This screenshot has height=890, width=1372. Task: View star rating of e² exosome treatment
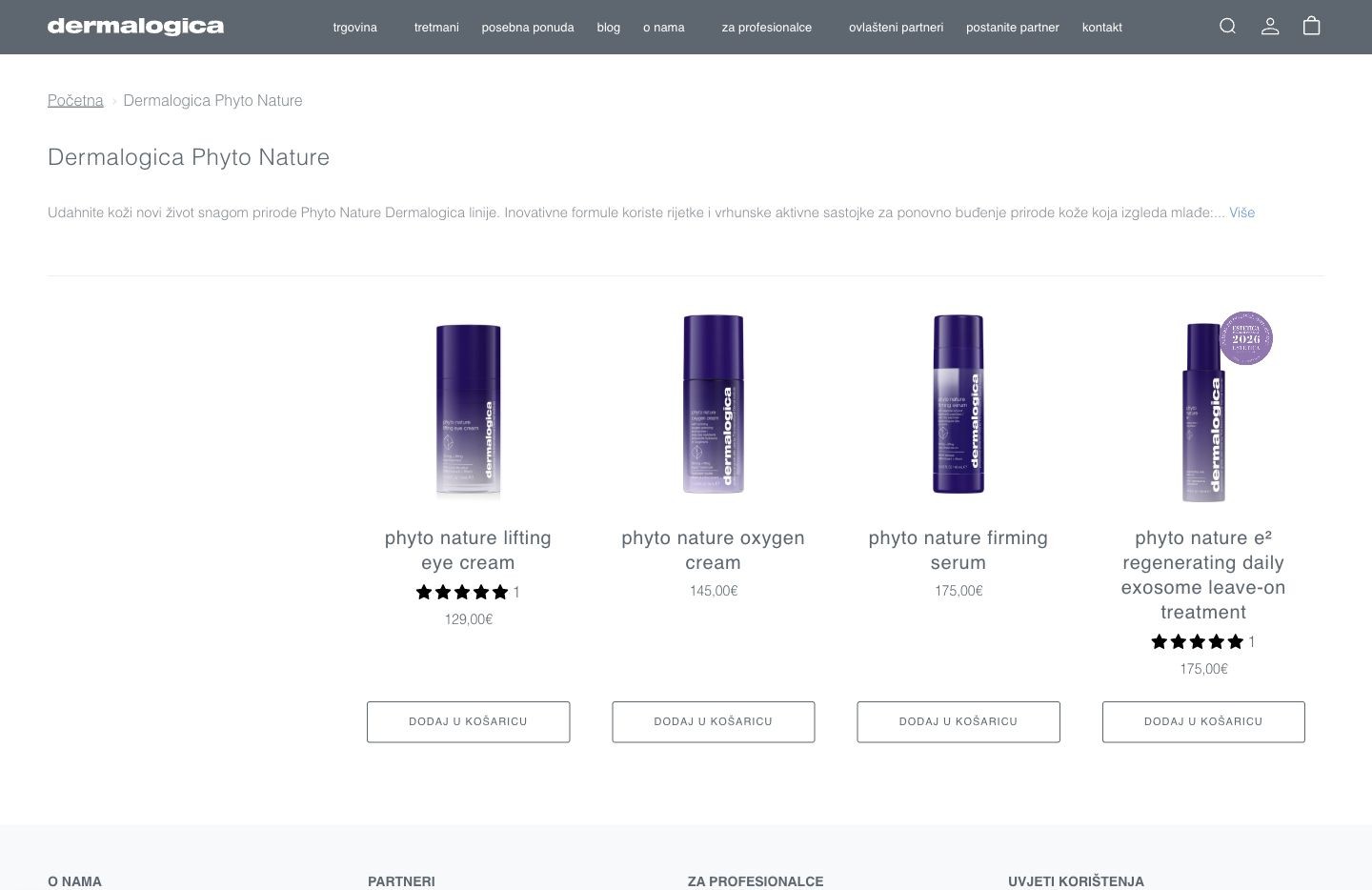tap(1198, 641)
